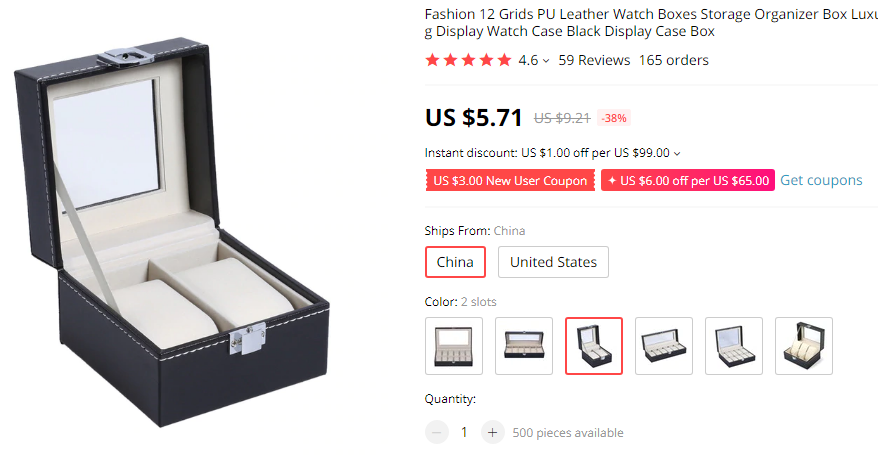Expand the instant discount details chevron

(677, 153)
